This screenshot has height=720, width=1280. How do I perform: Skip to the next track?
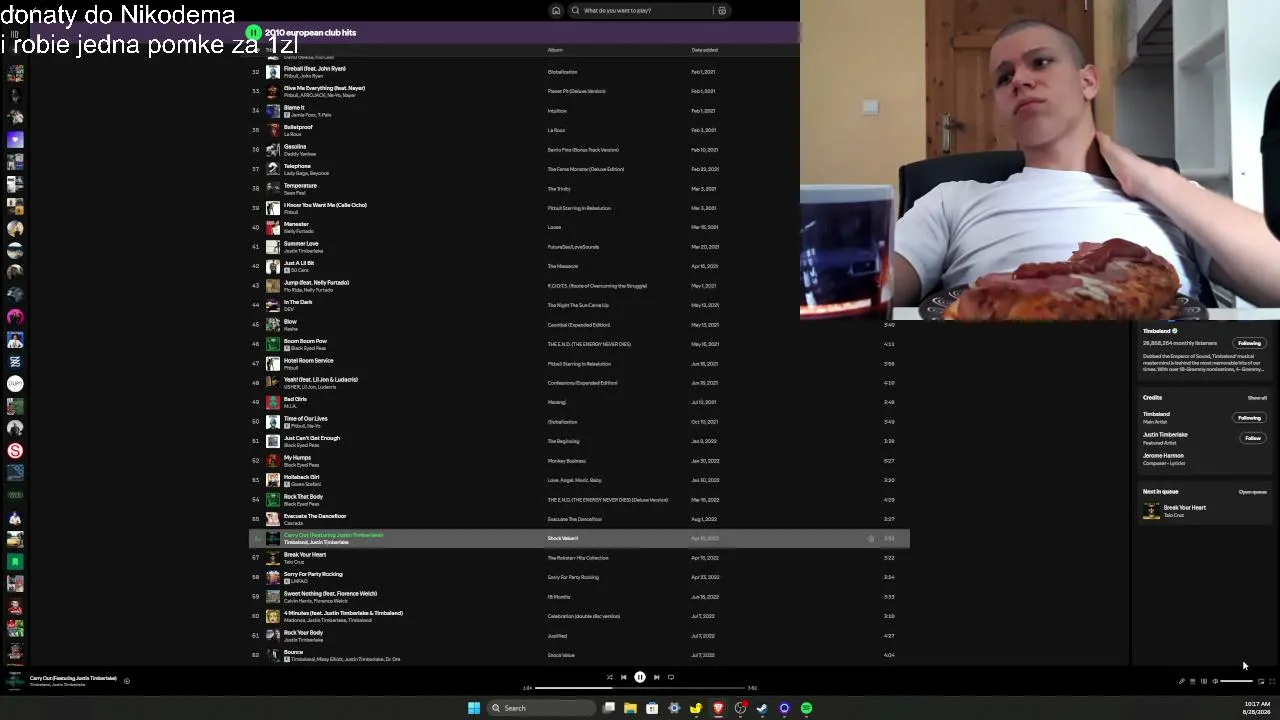pos(656,677)
